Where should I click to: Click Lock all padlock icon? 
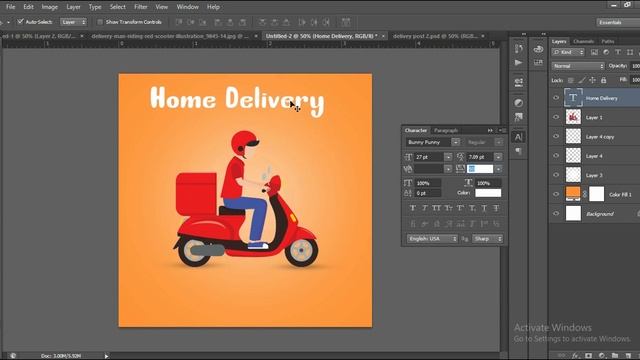pyautogui.click(x=603, y=80)
